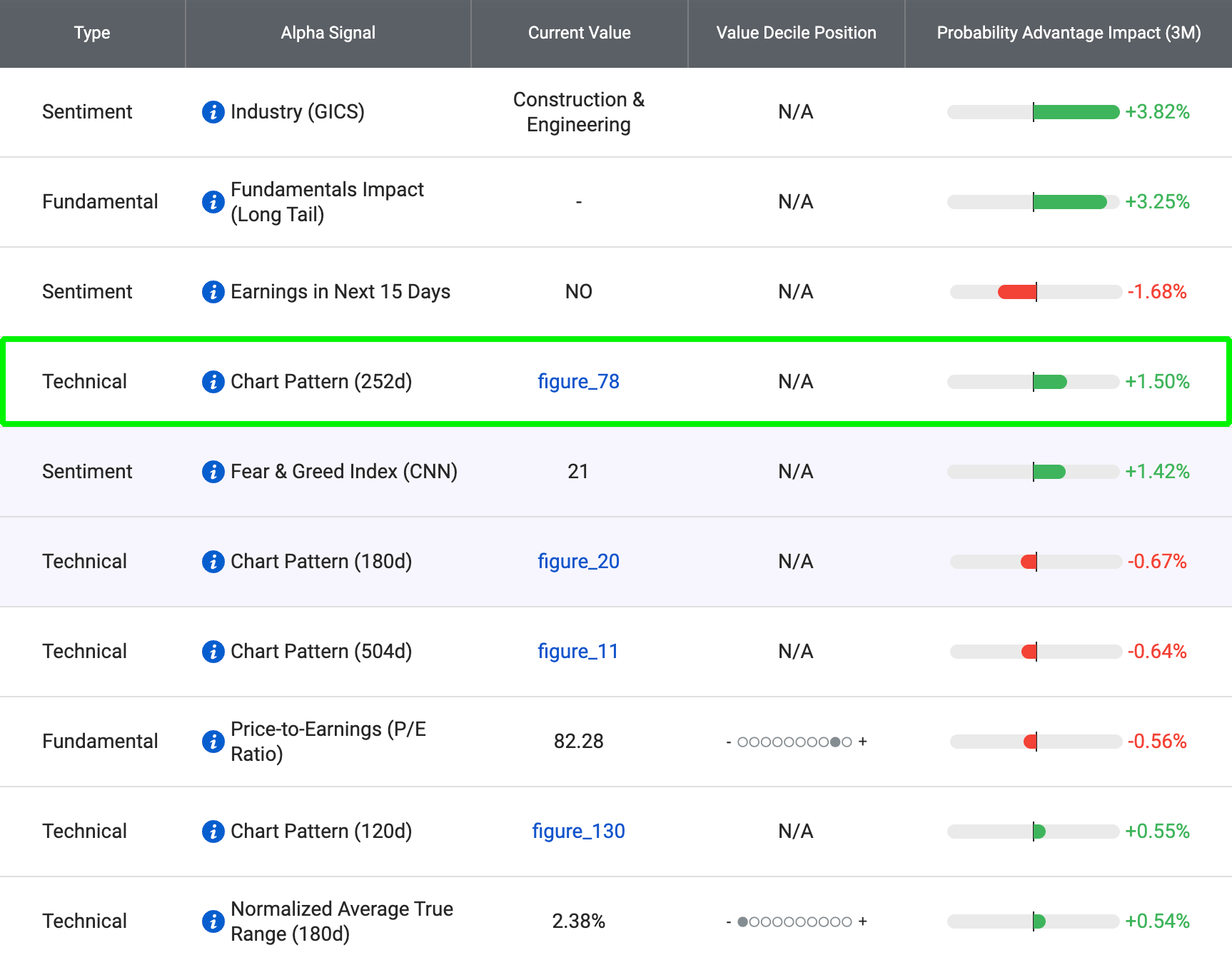
Task: Open info icon next to Chart Pattern (180d)
Action: click(x=213, y=562)
